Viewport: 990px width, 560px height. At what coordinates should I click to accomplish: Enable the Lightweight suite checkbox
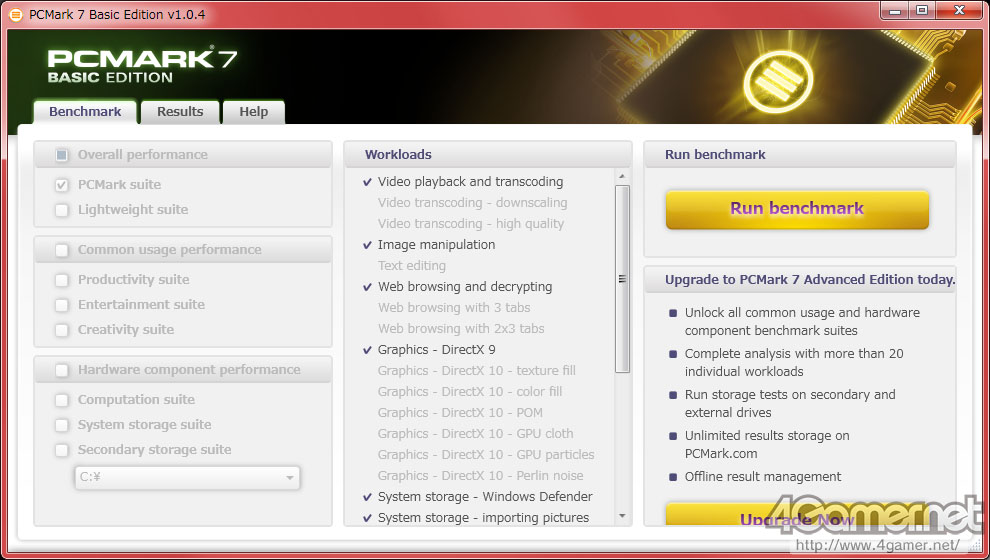[62, 210]
